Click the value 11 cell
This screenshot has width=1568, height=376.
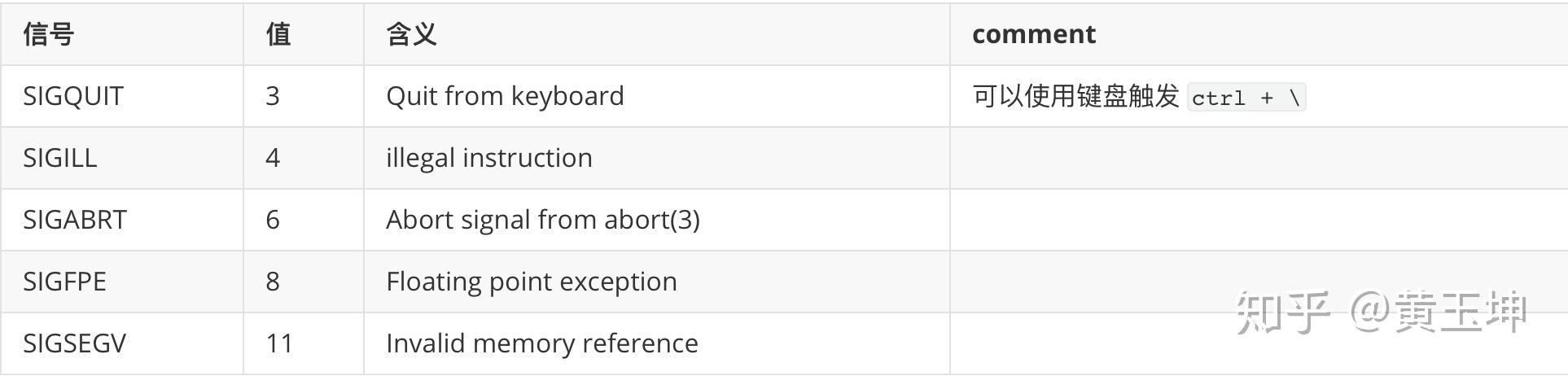tap(279, 343)
